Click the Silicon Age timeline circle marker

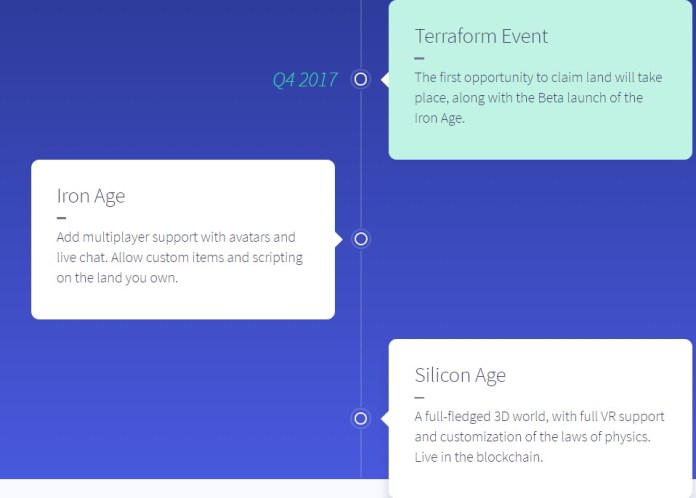click(x=360, y=419)
